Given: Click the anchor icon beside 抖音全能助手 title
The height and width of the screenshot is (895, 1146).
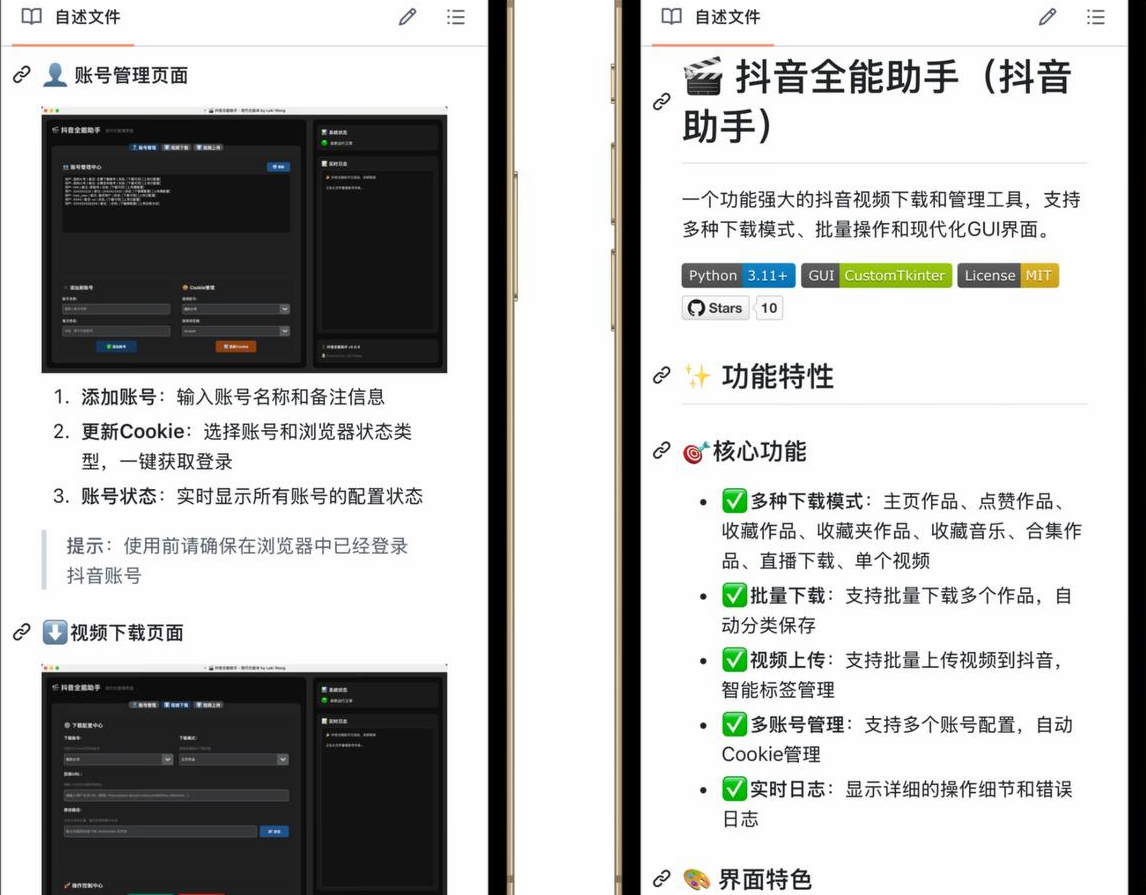Looking at the screenshot, I should click(x=661, y=101).
